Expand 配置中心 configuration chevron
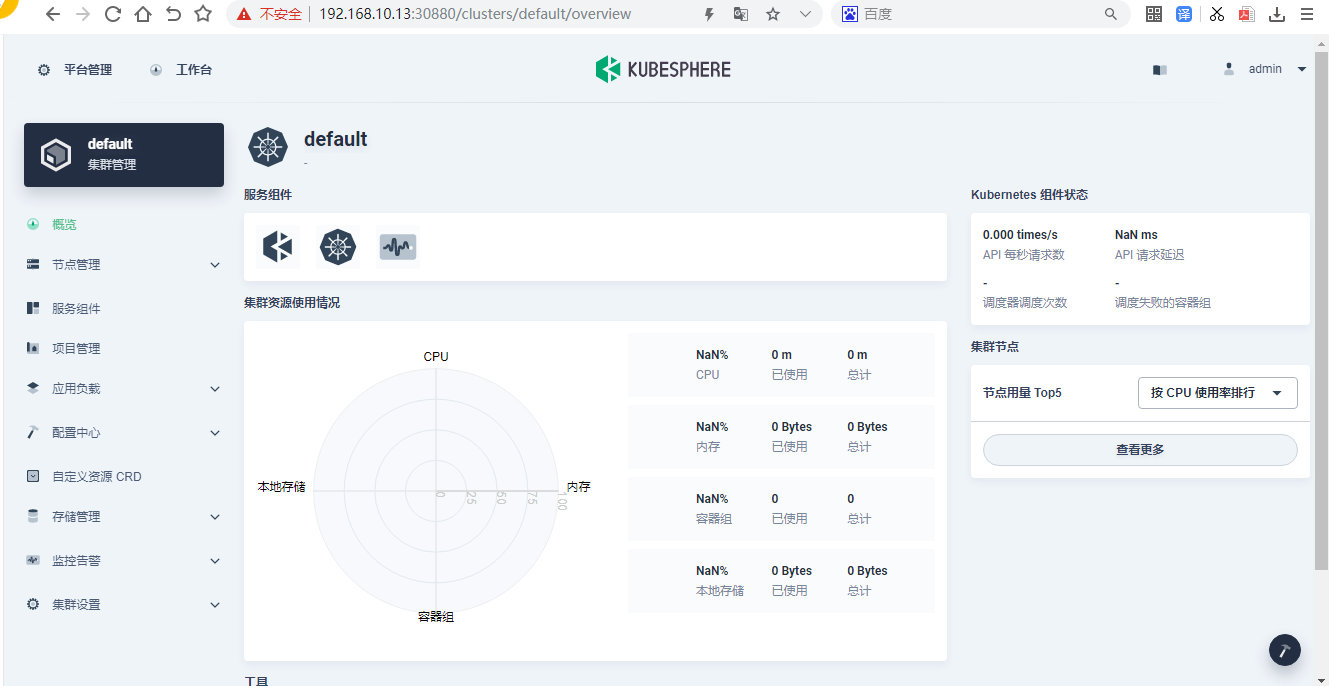The height and width of the screenshot is (686, 1329). pos(215,433)
